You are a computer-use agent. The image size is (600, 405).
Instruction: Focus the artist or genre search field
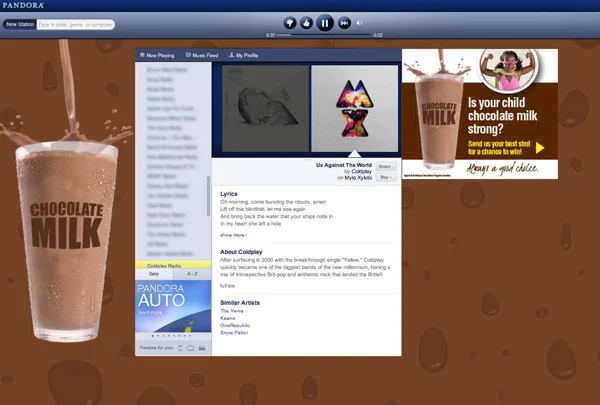coord(75,24)
